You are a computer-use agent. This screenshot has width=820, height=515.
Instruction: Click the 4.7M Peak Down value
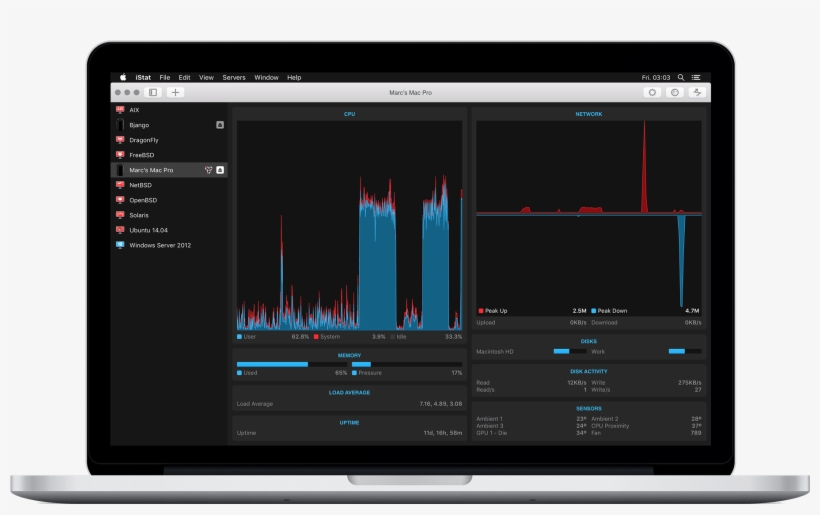coord(692,311)
